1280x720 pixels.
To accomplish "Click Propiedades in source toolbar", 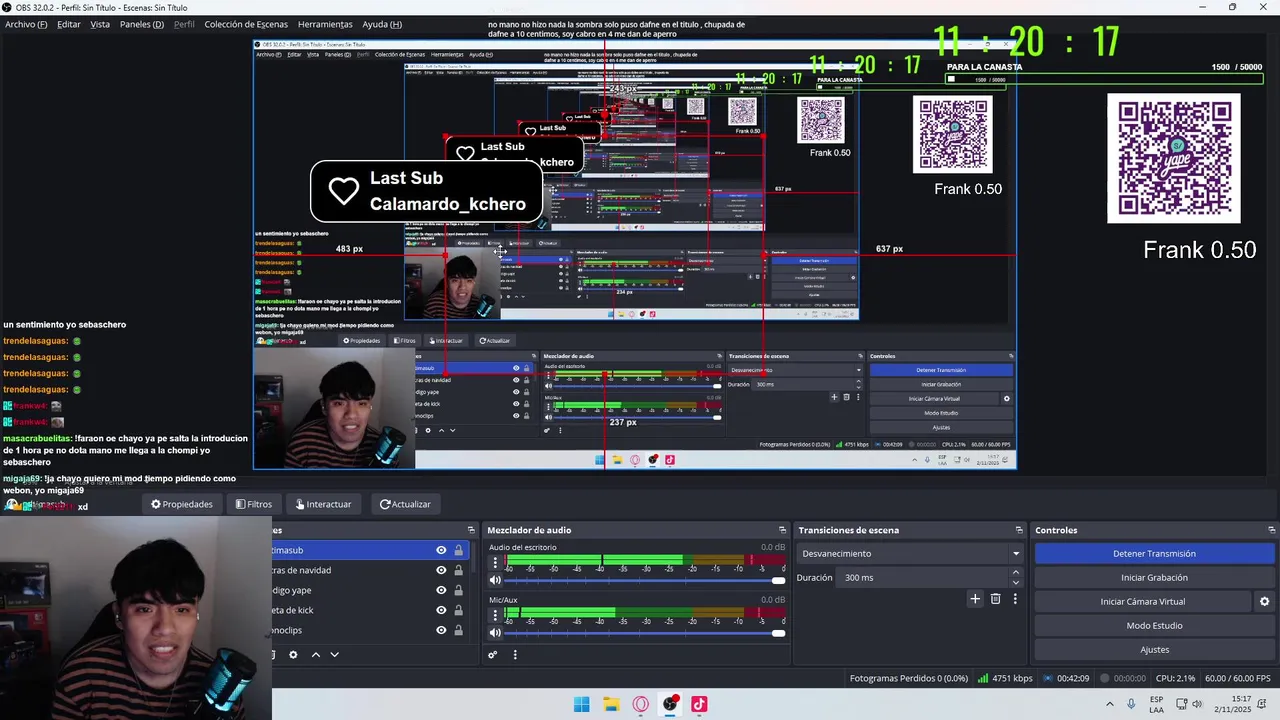I will [x=182, y=504].
